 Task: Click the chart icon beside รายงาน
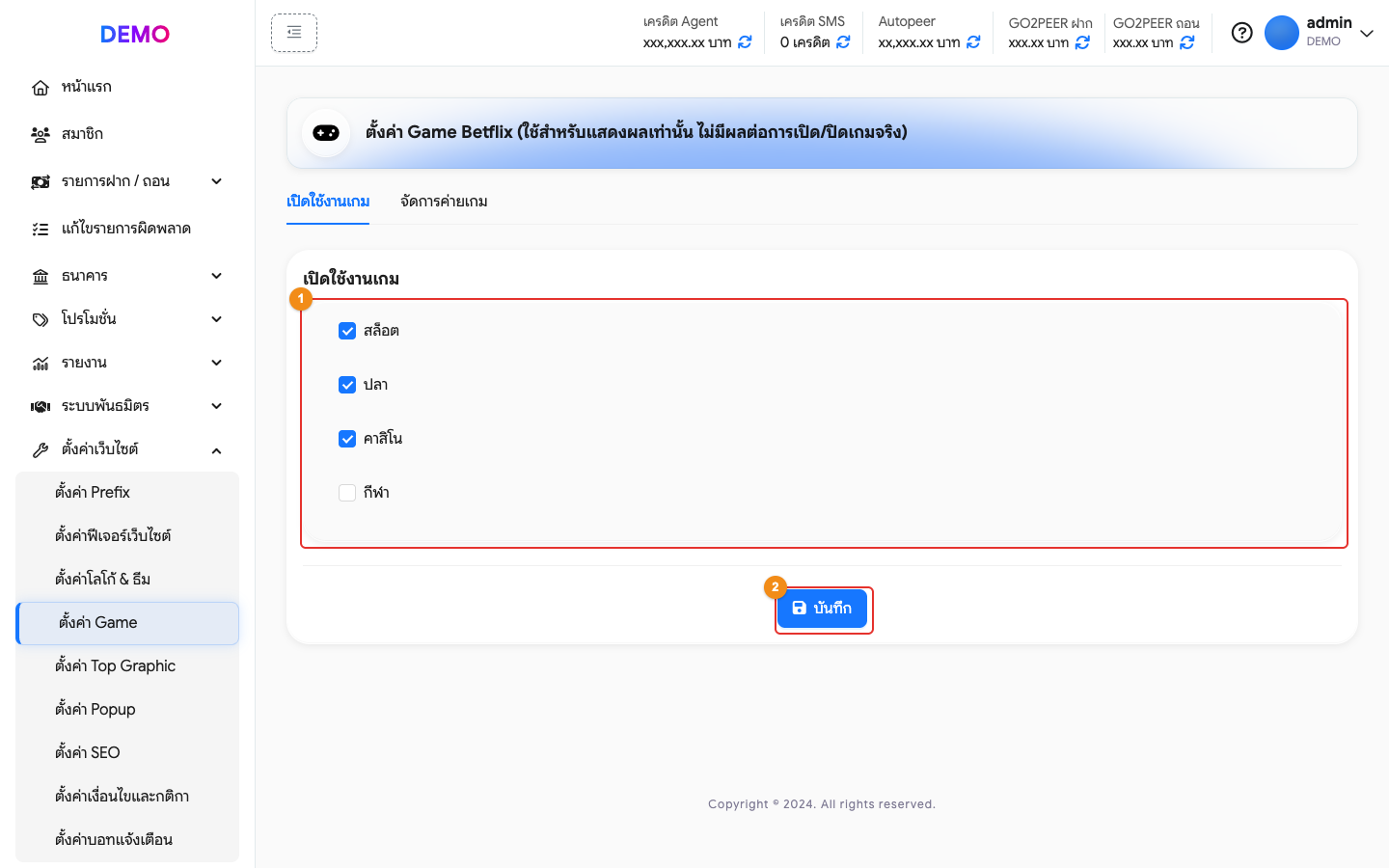pos(41,364)
